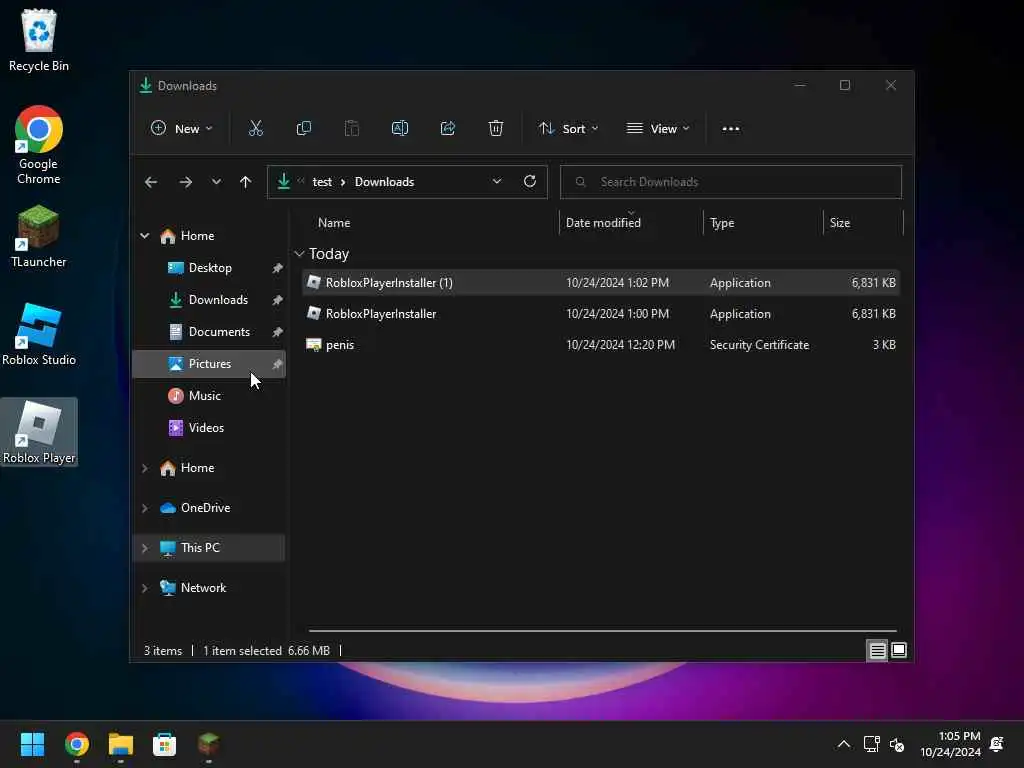
Task: Select the RobloxPlayerInstaller (1) file
Action: [601, 283]
